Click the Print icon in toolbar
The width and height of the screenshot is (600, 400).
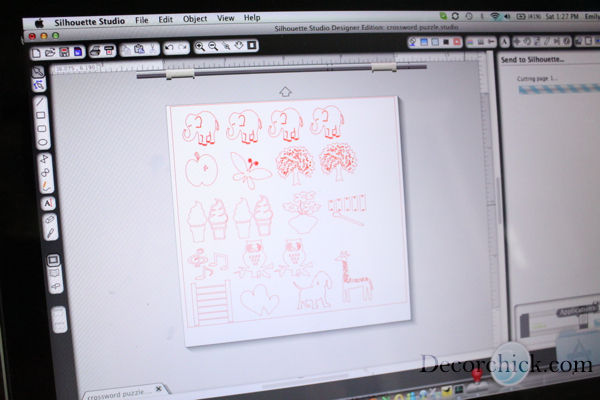(94, 50)
